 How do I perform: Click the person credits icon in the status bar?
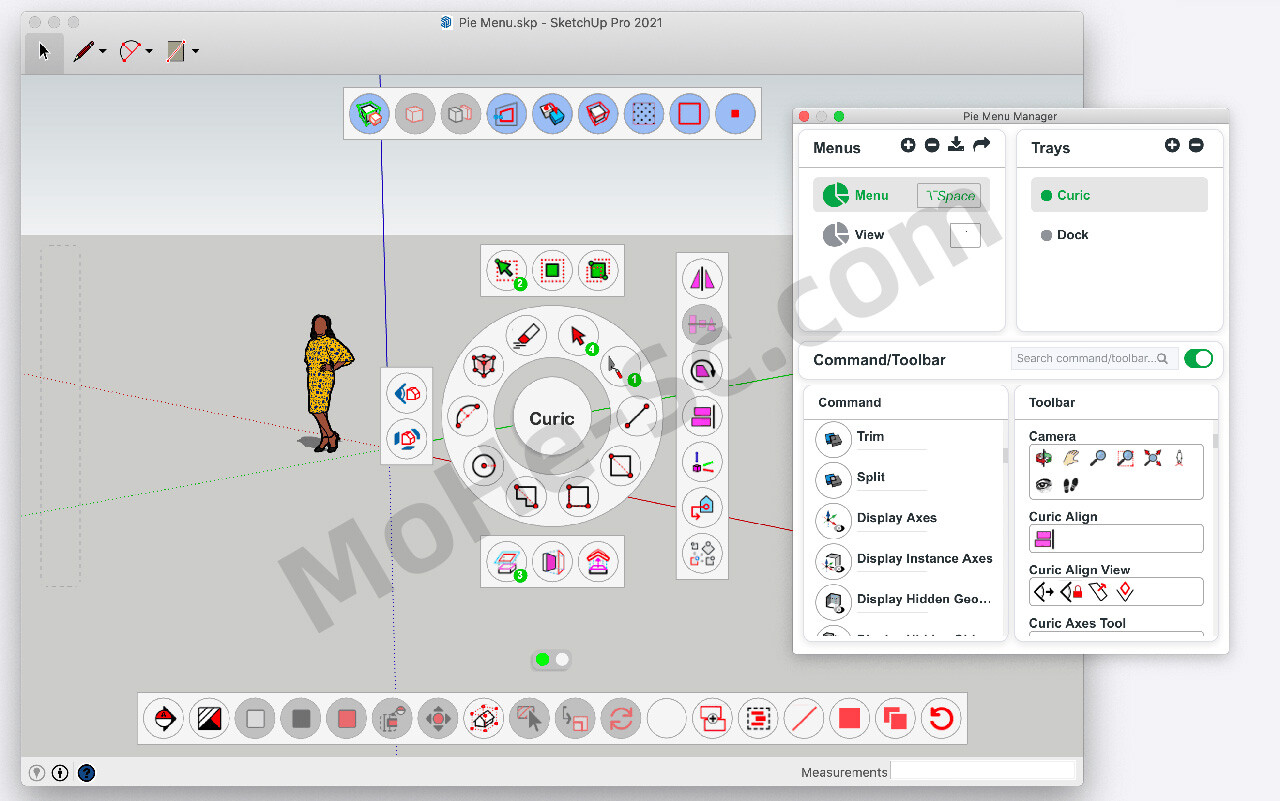tap(61, 772)
